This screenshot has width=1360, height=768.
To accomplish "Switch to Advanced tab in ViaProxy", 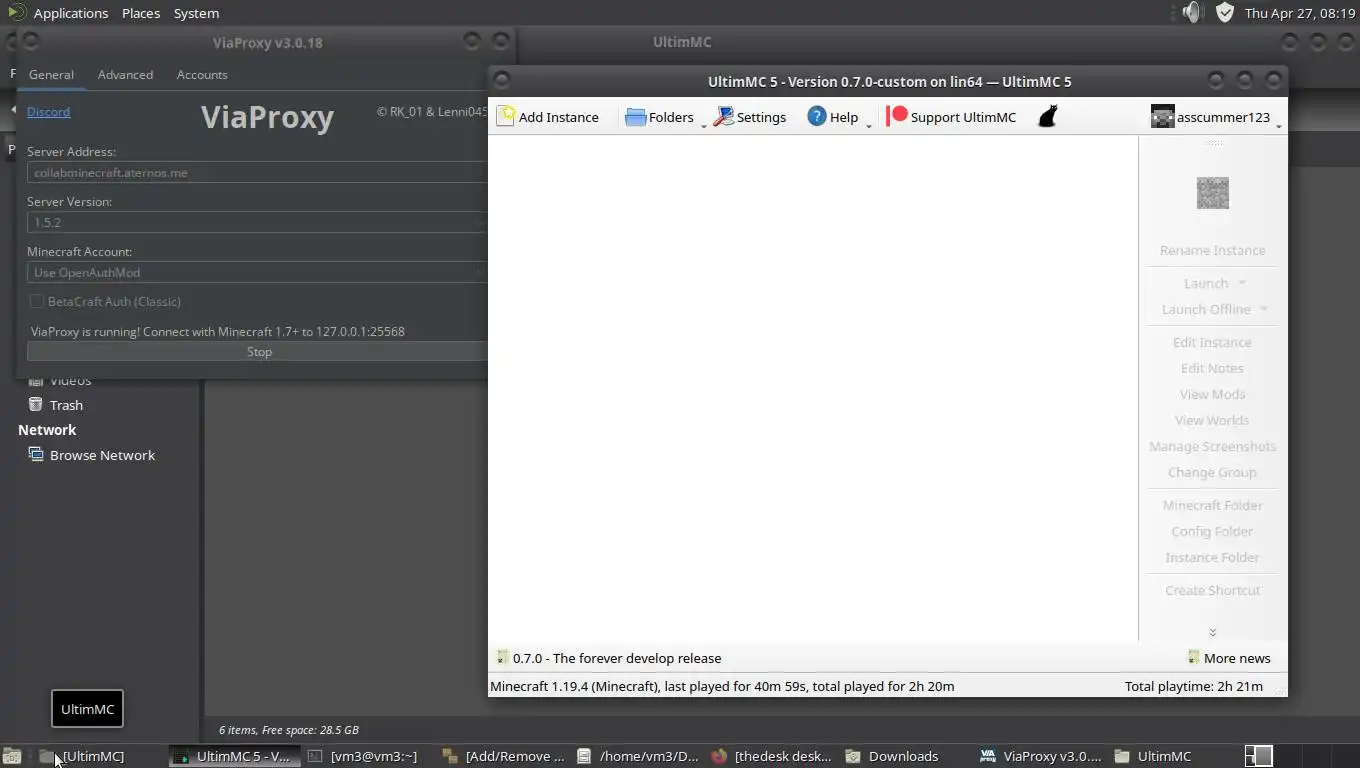I will [125, 75].
